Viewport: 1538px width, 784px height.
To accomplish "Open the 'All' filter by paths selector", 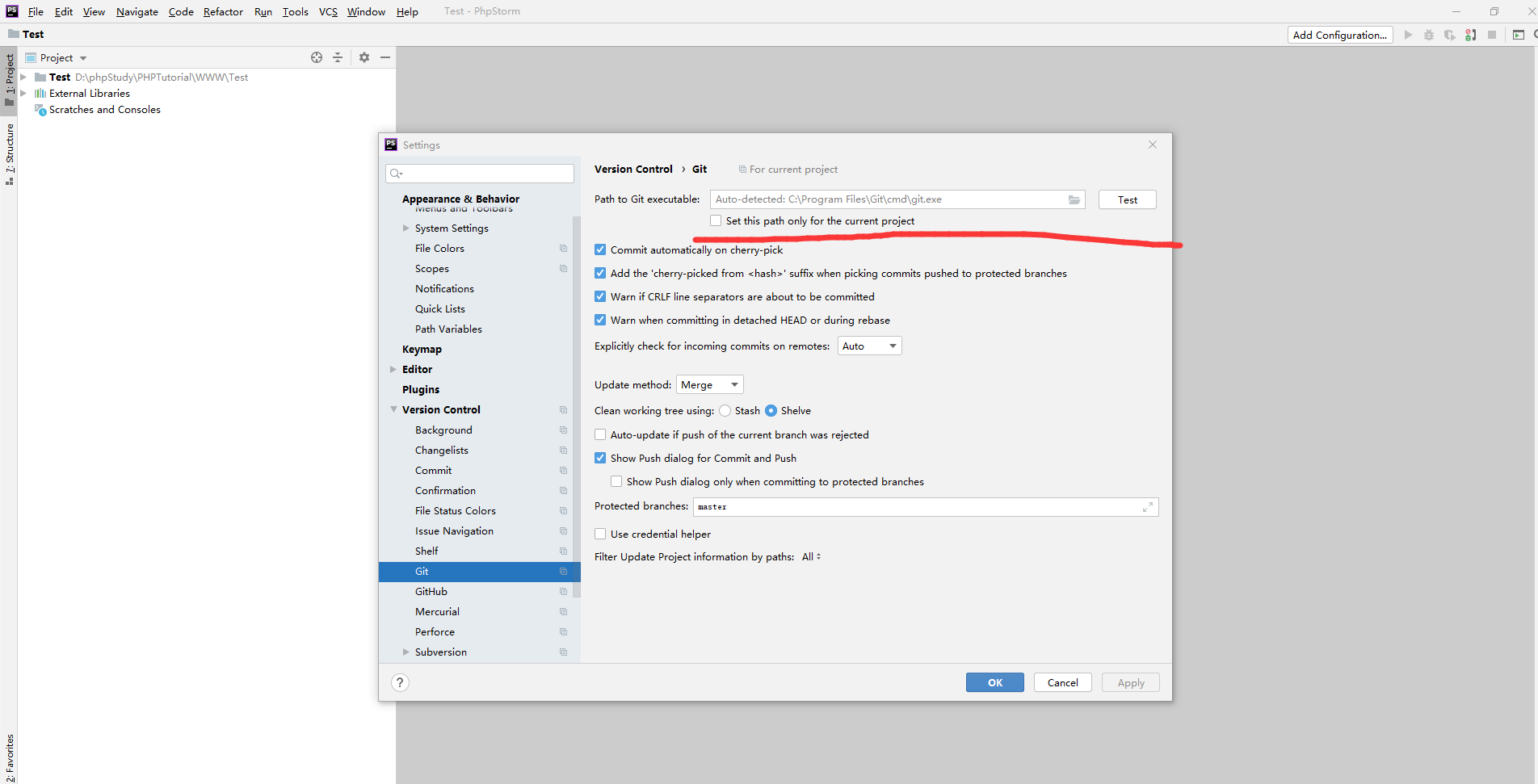I will pyautogui.click(x=811, y=556).
